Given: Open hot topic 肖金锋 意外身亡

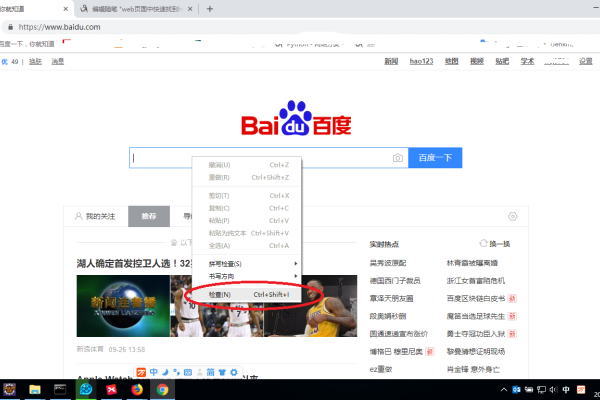Looking at the screenshot, I should pyautogui.click(x=473, y=369).
